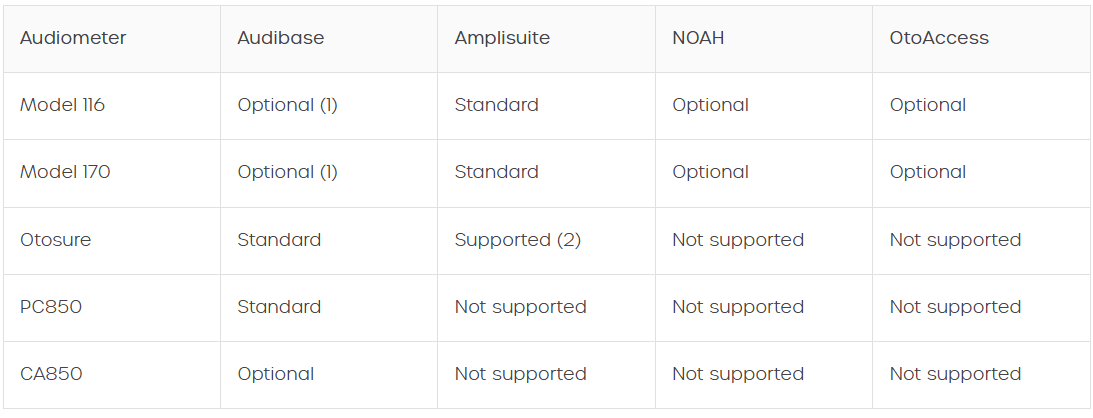Click the Amplisuite column header
Viewport: 1093px width, 418px height.
[x=502, y=38]
